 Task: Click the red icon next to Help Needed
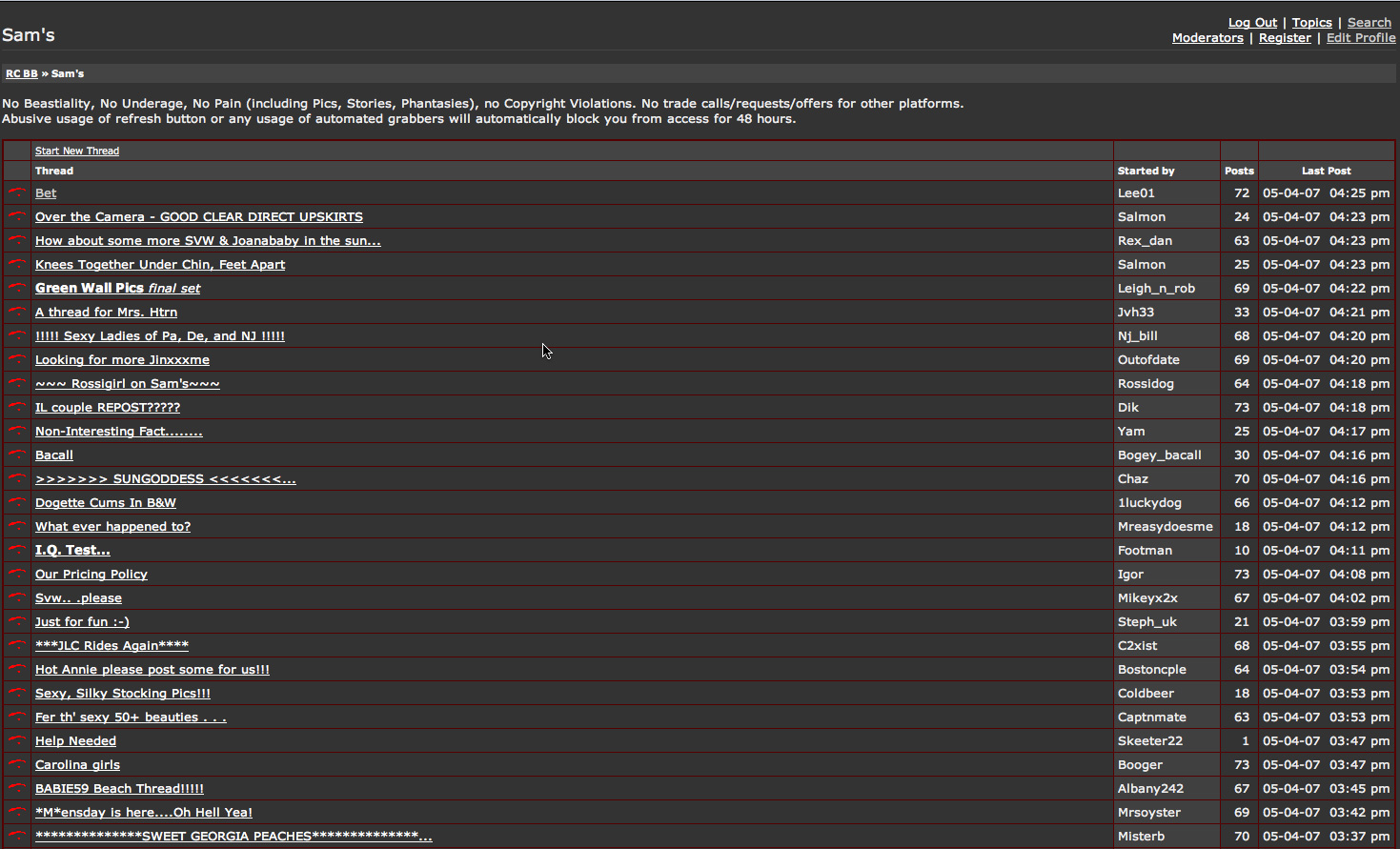click(17, 740)
